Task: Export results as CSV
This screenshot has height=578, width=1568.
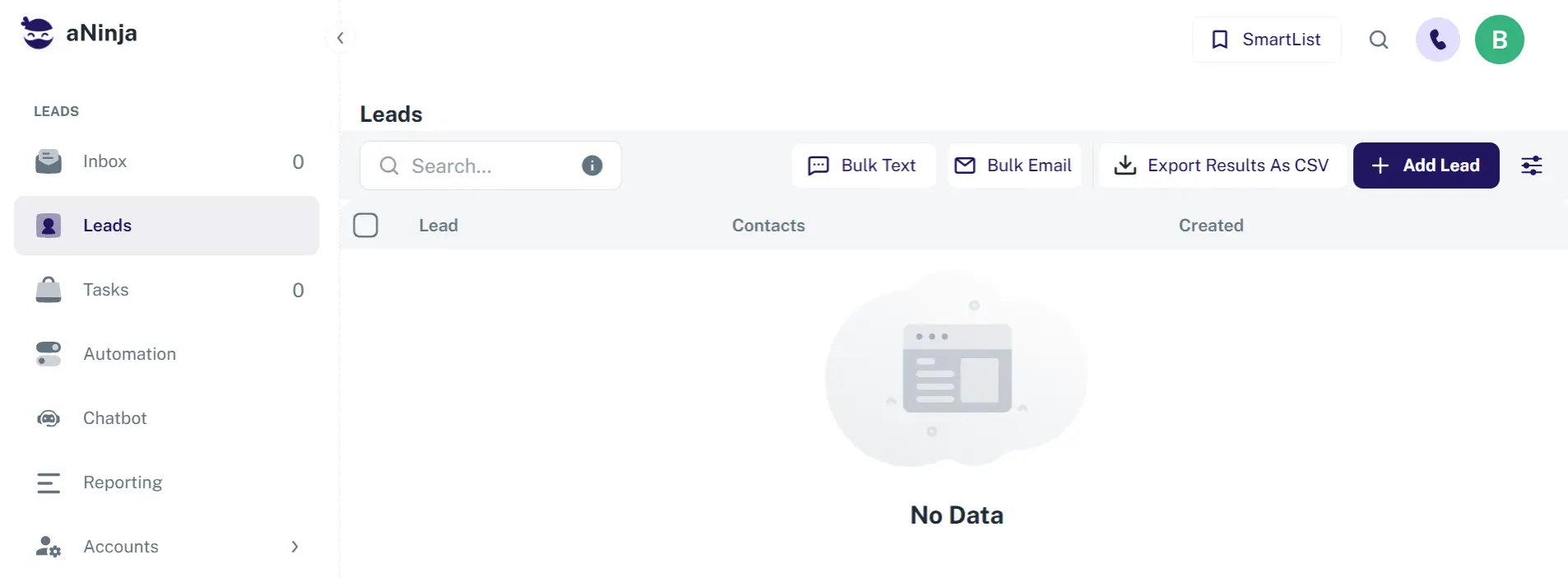Action: click(1221, 165)
